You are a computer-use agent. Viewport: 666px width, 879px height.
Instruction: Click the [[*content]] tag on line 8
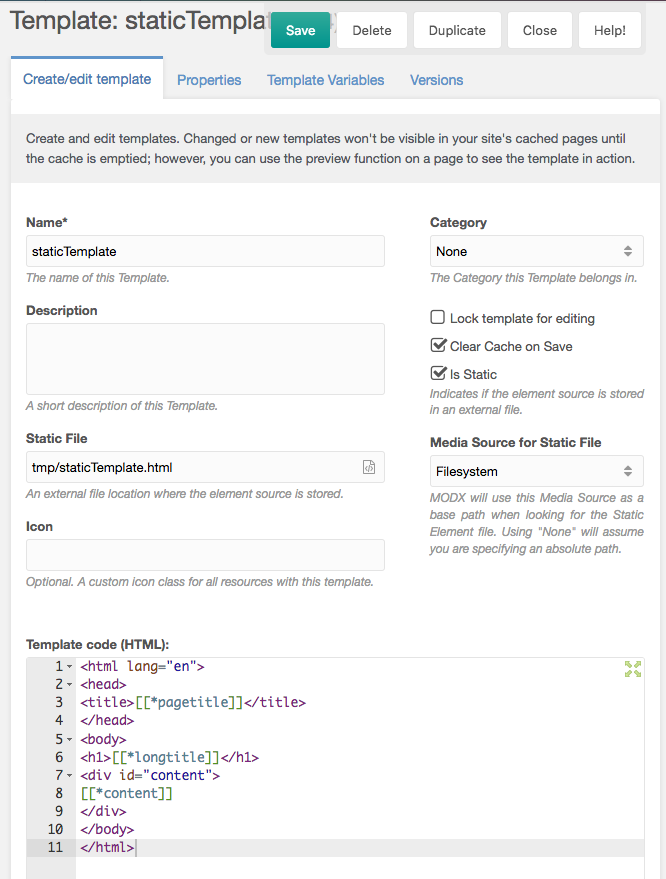click(x=127, y=793)
